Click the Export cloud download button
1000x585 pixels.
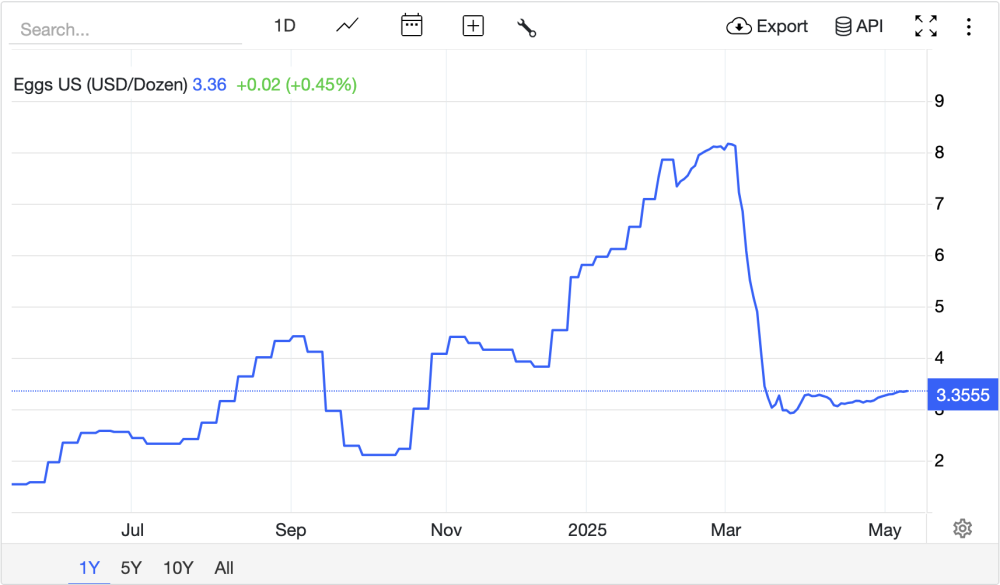pyautogui.click(x=767, y=26)
